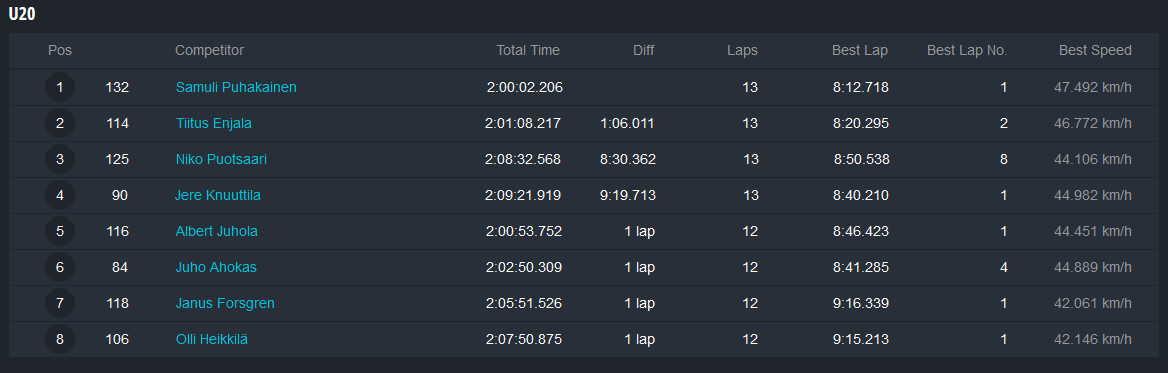
Task: Click the Competitor column header
Action: point(209,51)
